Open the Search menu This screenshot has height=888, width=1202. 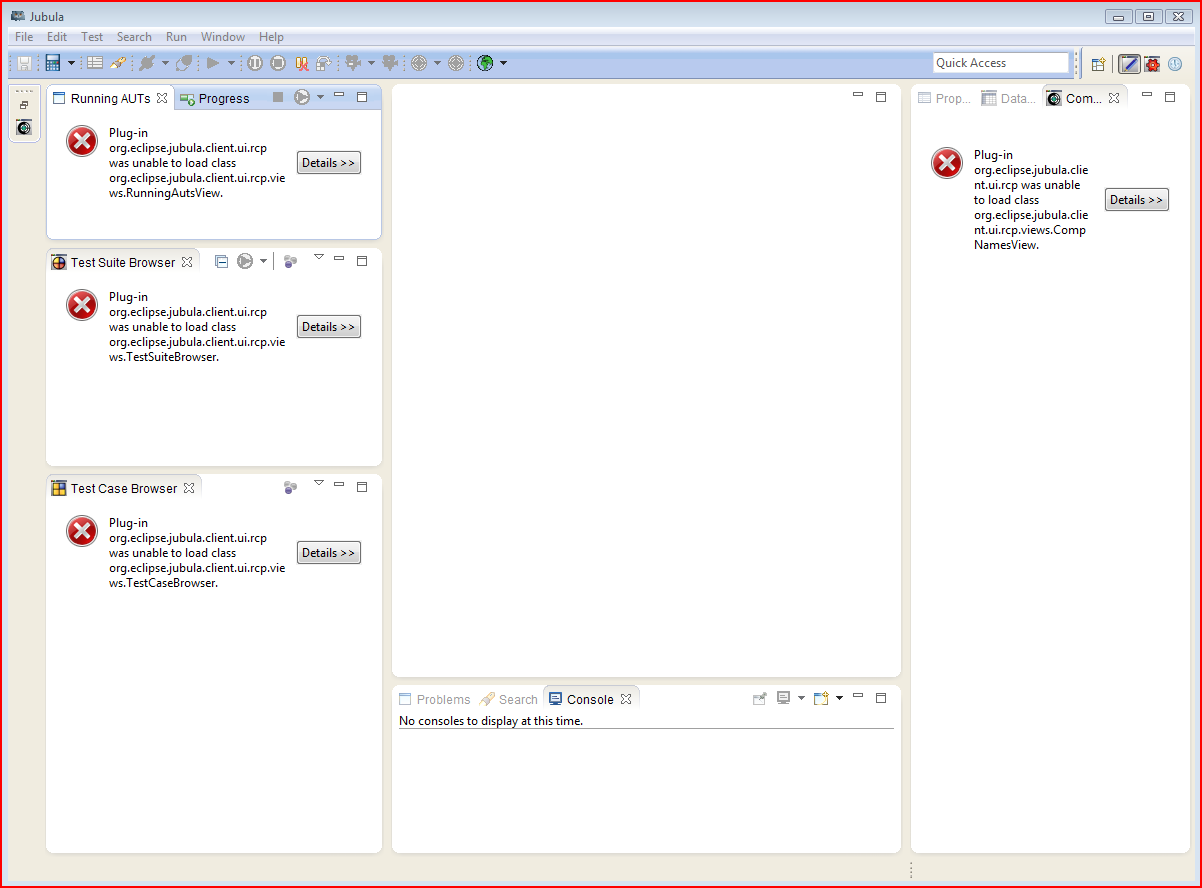point(134,37)
